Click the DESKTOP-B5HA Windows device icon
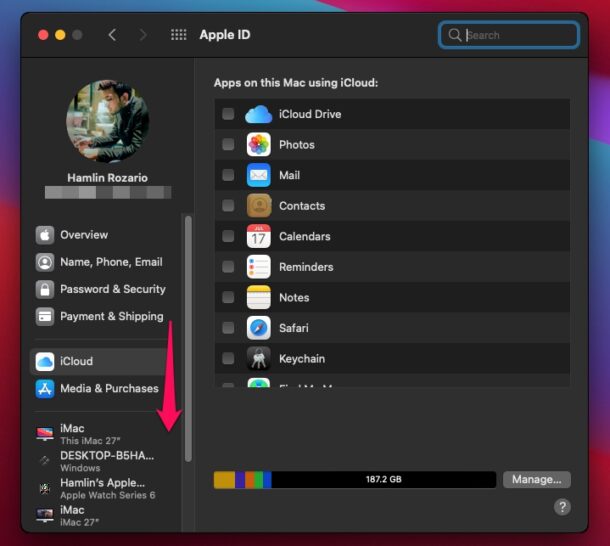The height and width of the screenshot is (546, 610). pos(44,461)
